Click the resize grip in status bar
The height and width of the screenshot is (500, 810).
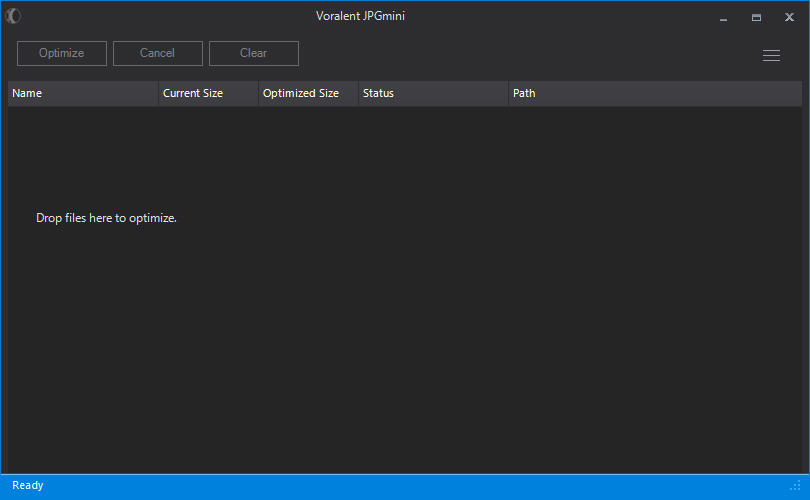(796, 486)
